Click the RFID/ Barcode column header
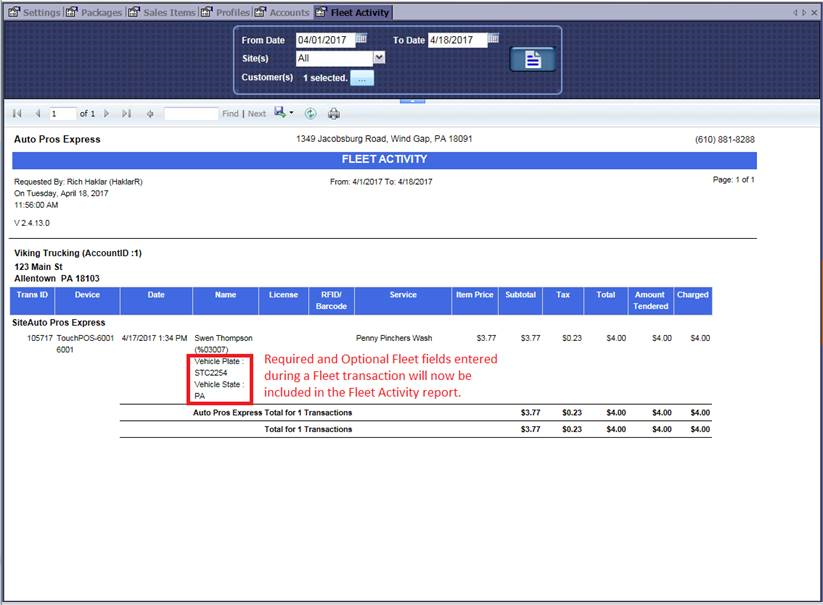The width and height of the screenshot is (823, 605). pyautogui.click(x=331, y=301)
